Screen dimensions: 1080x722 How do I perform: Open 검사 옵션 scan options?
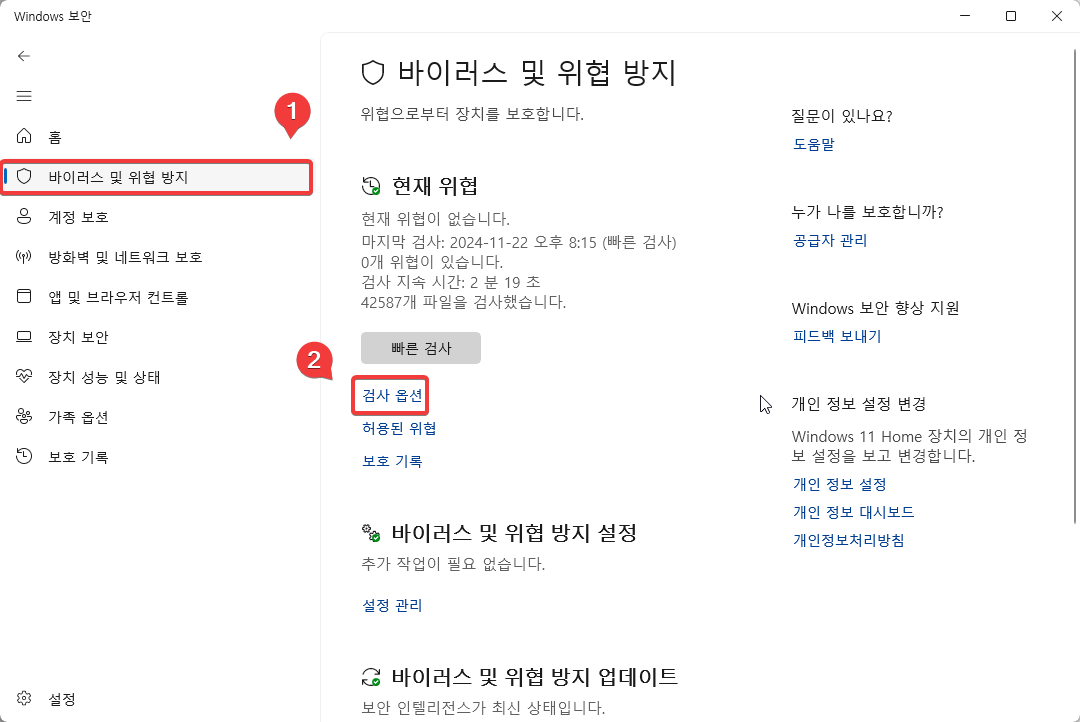[390, 395]
